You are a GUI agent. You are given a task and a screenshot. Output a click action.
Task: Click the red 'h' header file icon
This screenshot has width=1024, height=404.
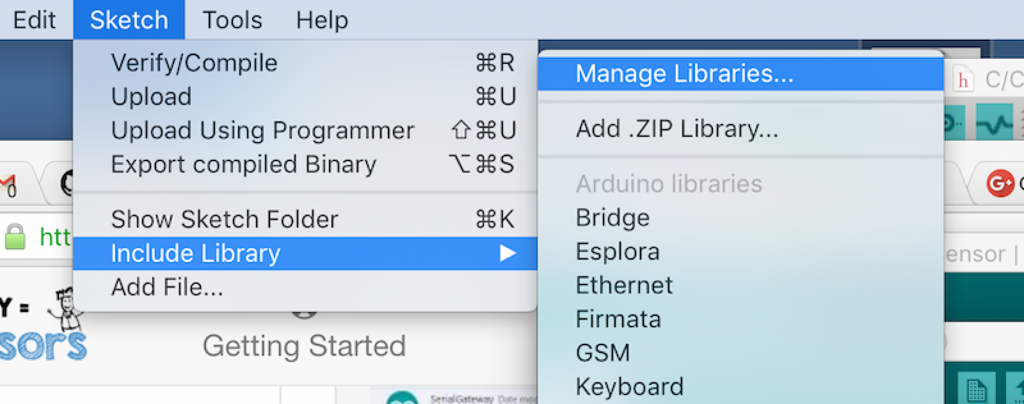click(964, 78)
